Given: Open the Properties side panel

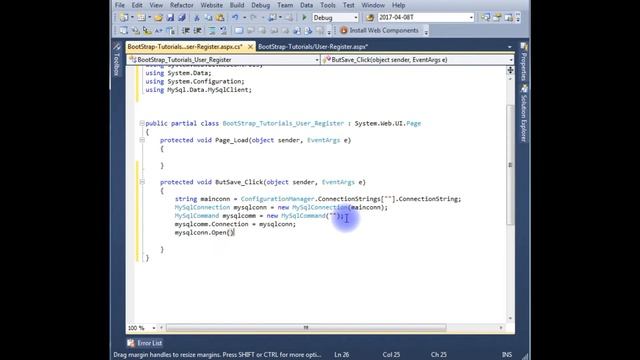Looking at the screenshot, I should (x=524, y=62).
